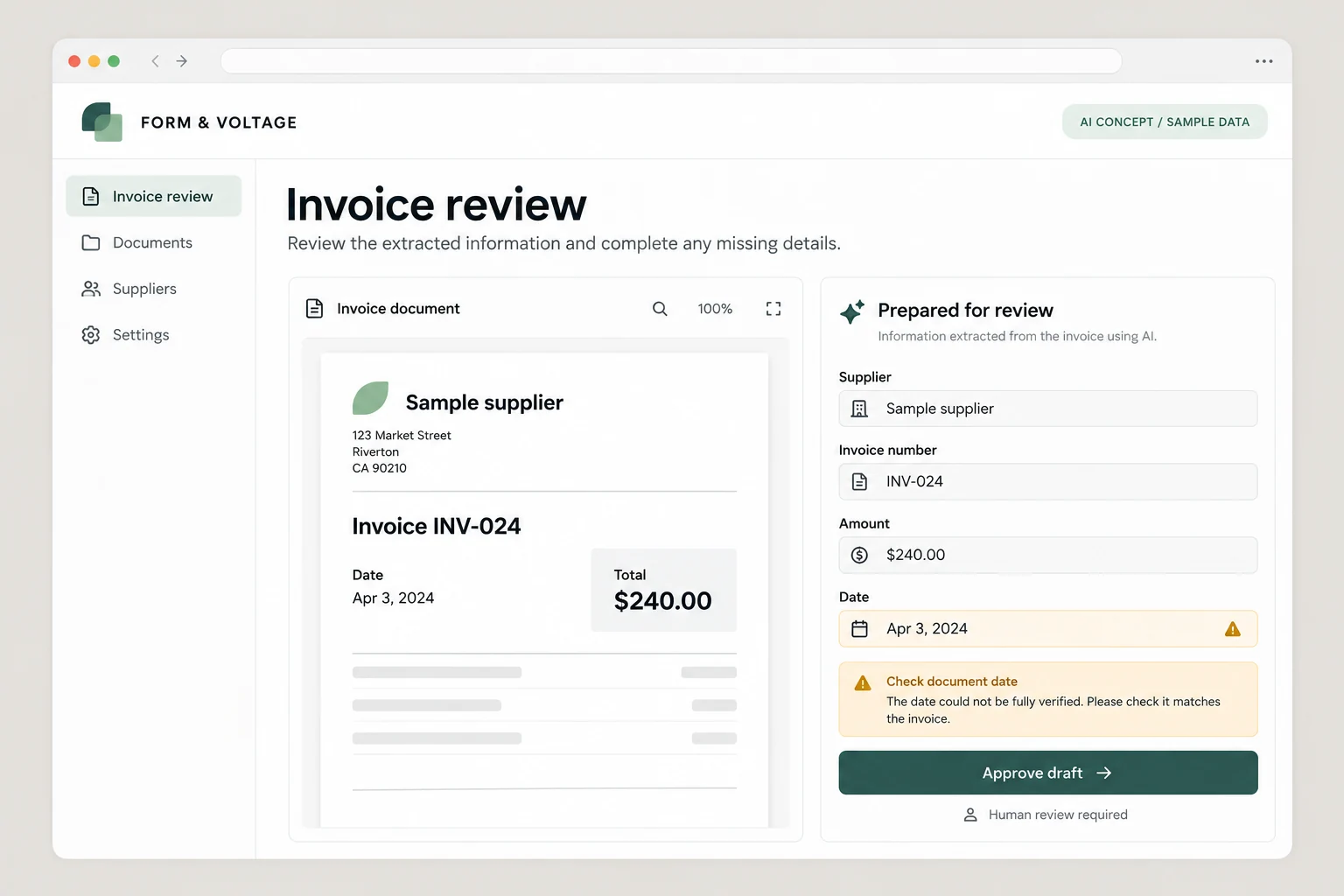
Task: Click the browser back arrow
Action: 155,61
